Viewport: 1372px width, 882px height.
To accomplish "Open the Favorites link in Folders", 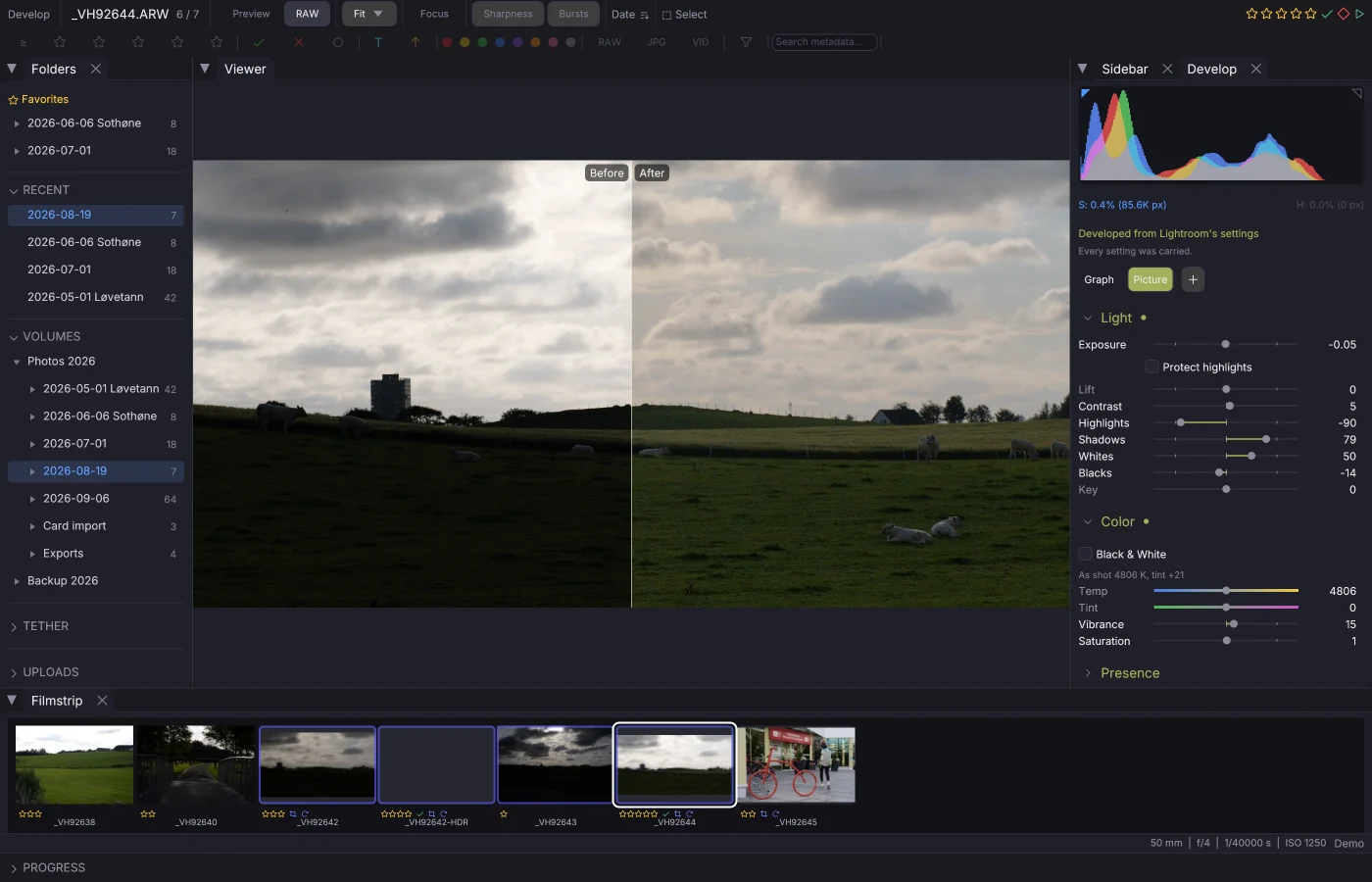I will click(x=38, y=99).
